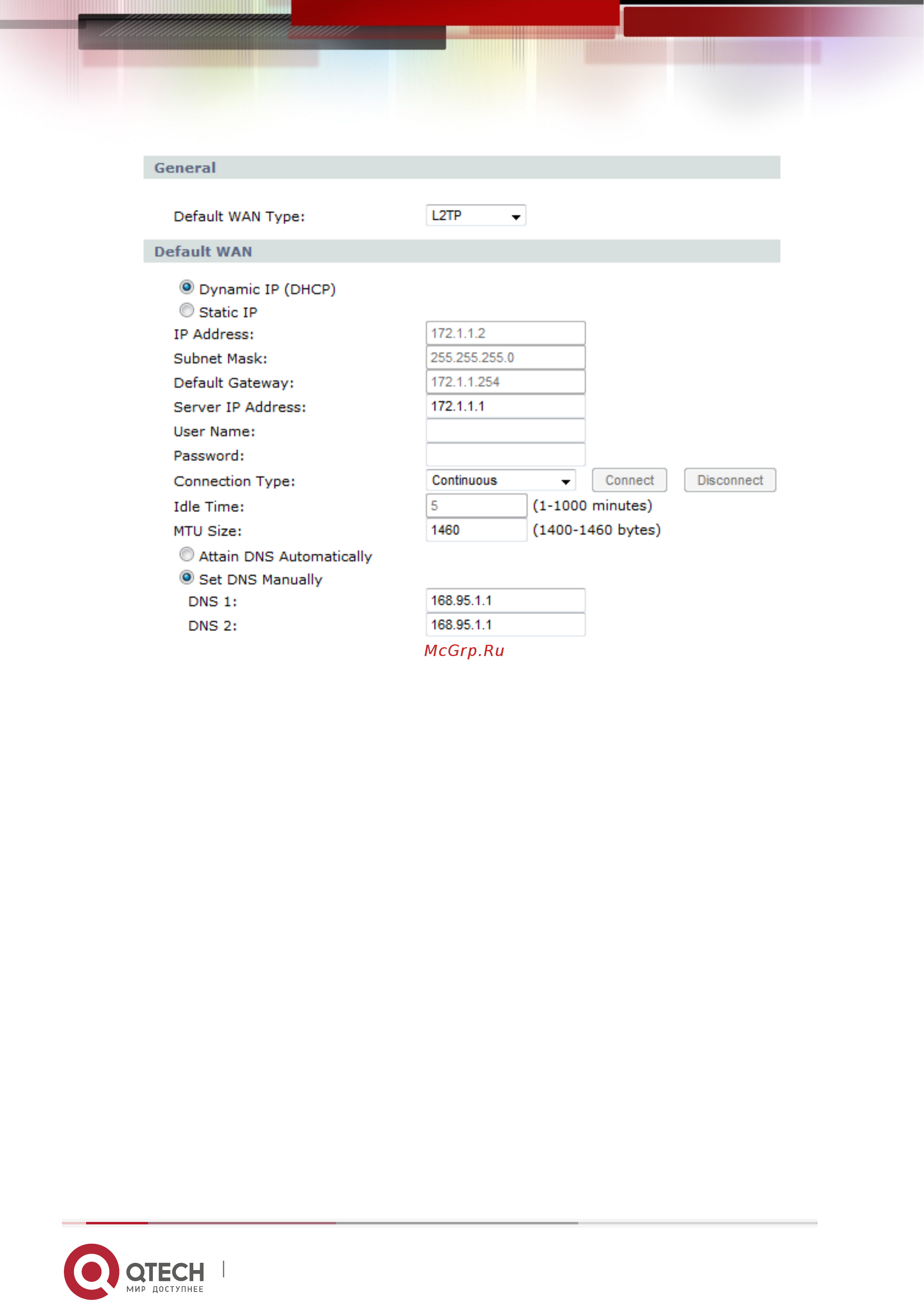Click the '(1400-1460 bytes)' hint text

(x=596, y=530)
